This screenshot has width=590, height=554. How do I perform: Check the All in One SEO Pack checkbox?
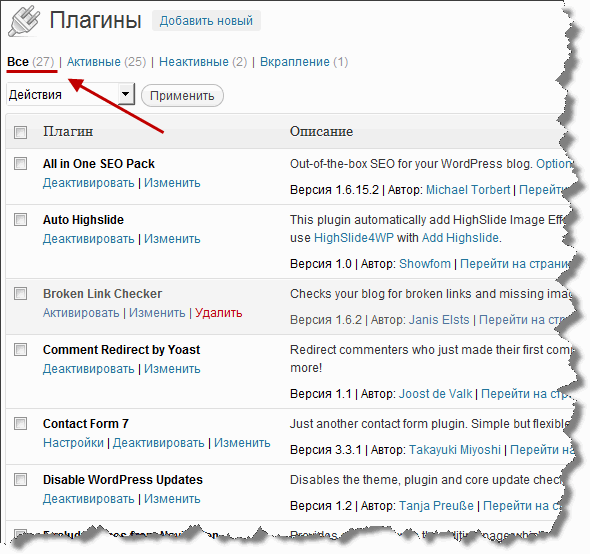20,164
